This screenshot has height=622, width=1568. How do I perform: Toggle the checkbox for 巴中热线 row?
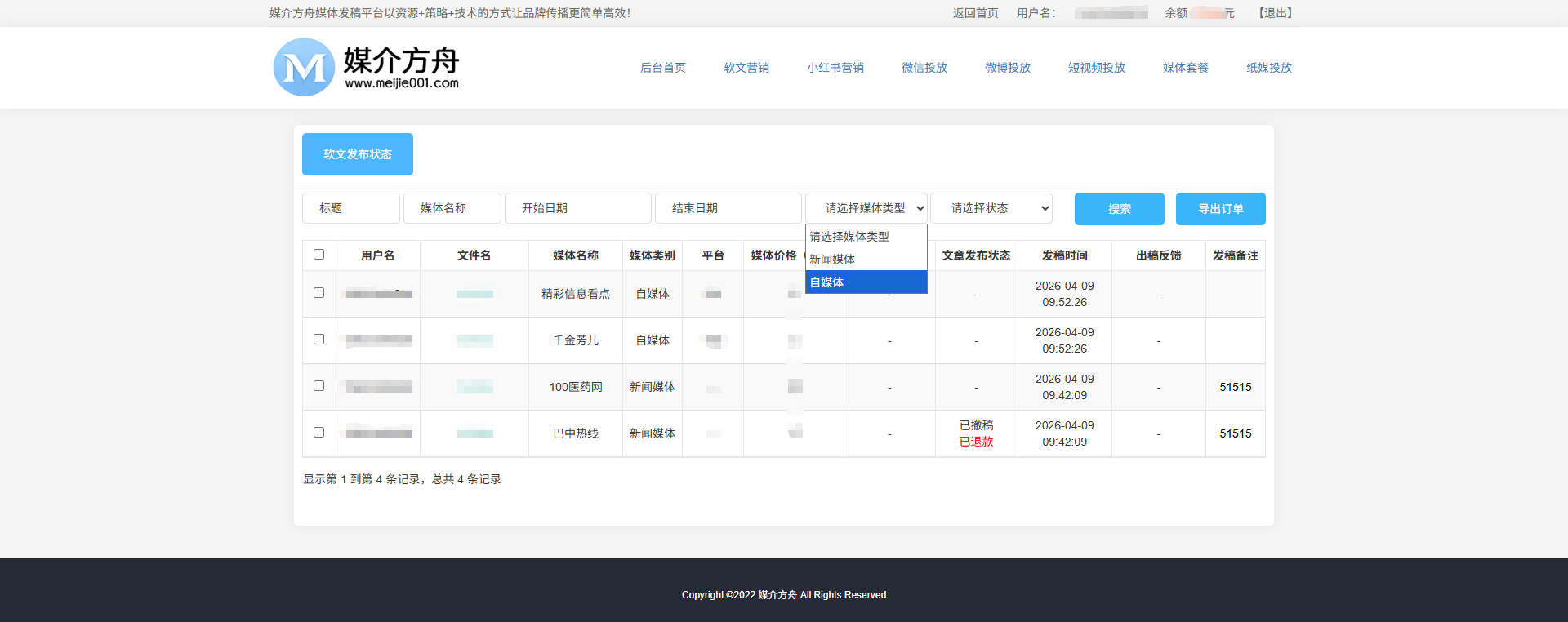(318, 433)
